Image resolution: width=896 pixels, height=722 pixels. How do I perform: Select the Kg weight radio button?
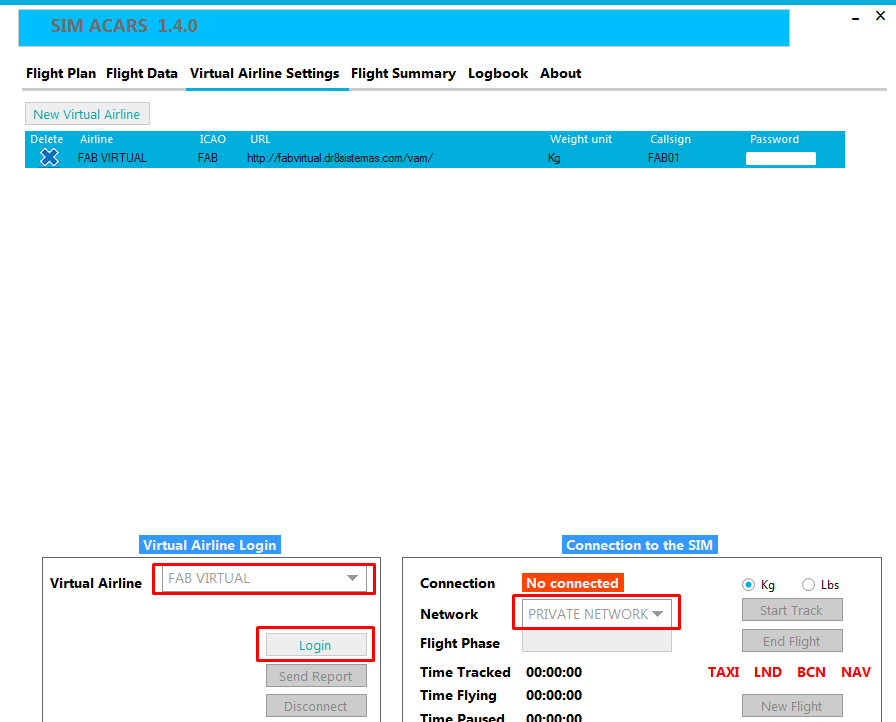click(749, 585)
